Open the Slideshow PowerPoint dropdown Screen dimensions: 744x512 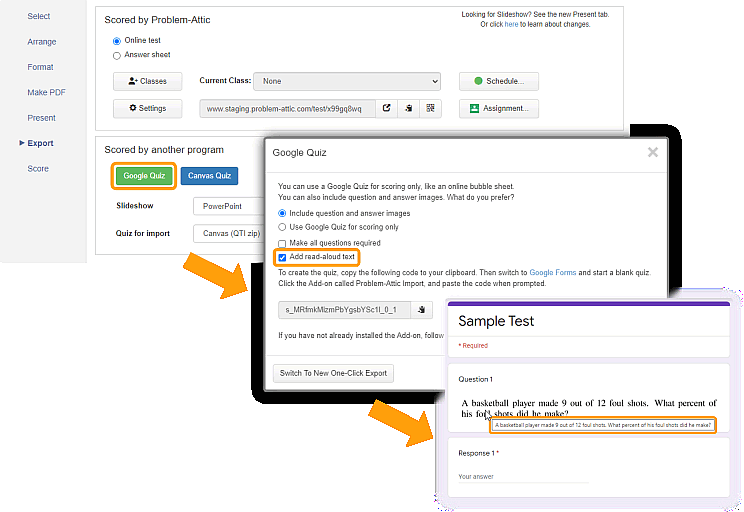[x=229, y=206]
